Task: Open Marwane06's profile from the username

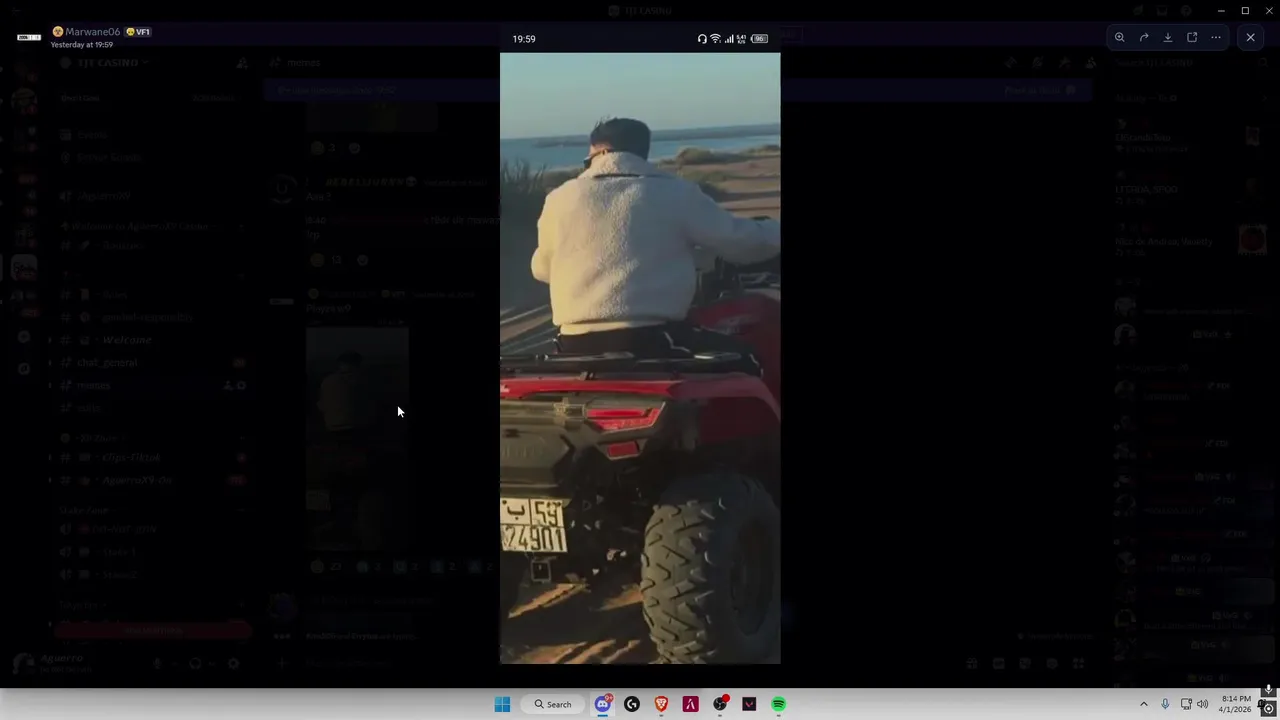Action: click(x=92, y=32)
